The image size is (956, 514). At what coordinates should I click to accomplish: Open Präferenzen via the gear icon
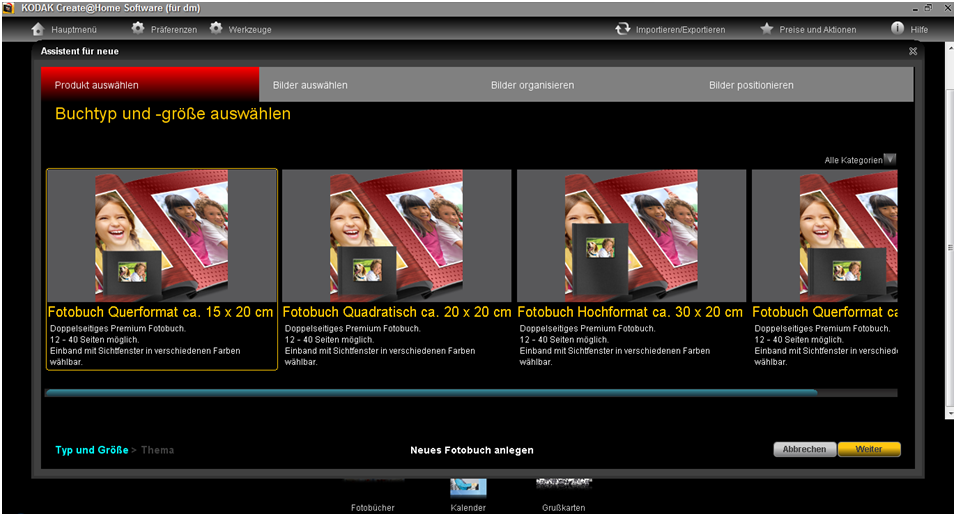click(x=138, y=29)
